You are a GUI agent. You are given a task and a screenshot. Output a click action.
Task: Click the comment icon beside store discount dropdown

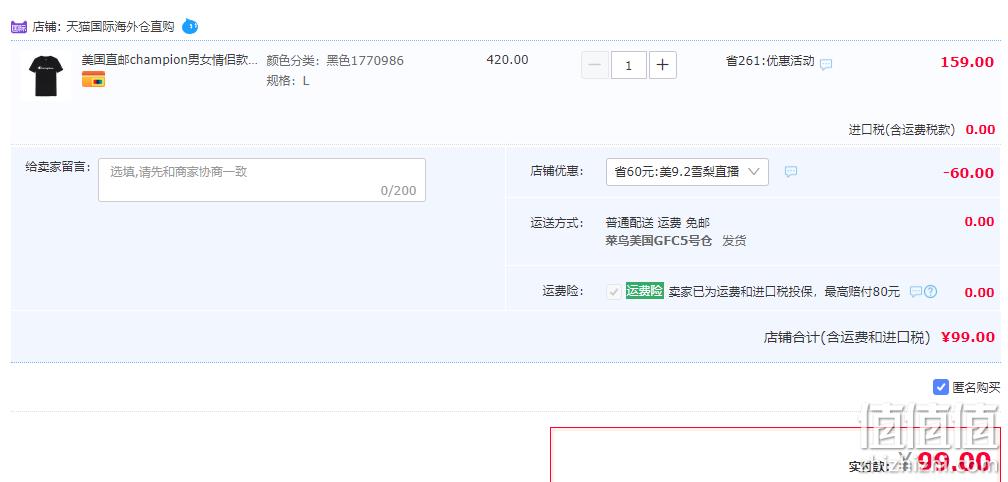coord(791,172)
